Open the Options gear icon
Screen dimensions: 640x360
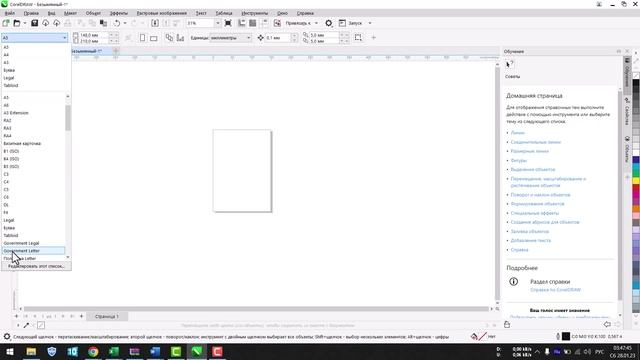329,23
